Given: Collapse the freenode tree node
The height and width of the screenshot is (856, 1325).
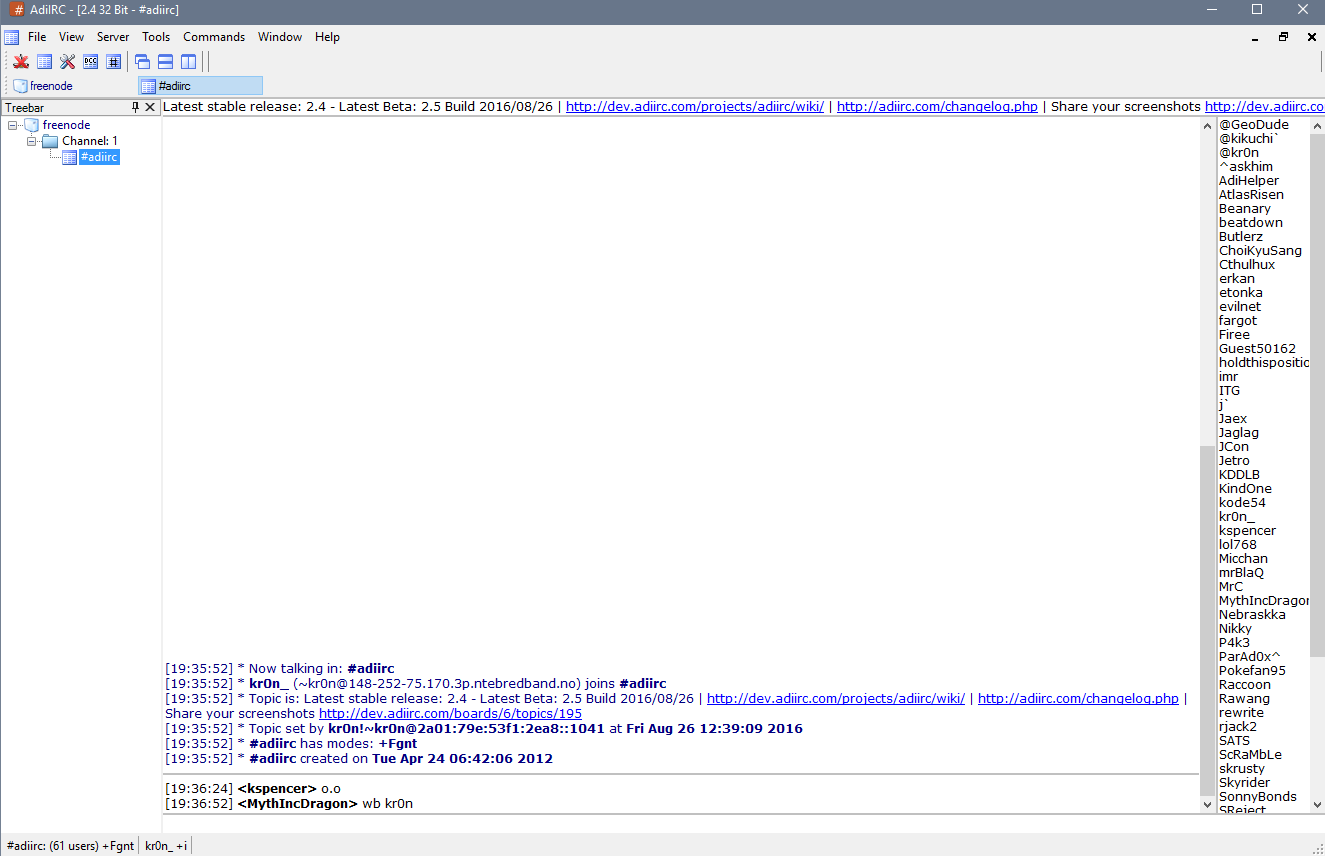Looking at the screenshot, I should [x=13, y=125].
